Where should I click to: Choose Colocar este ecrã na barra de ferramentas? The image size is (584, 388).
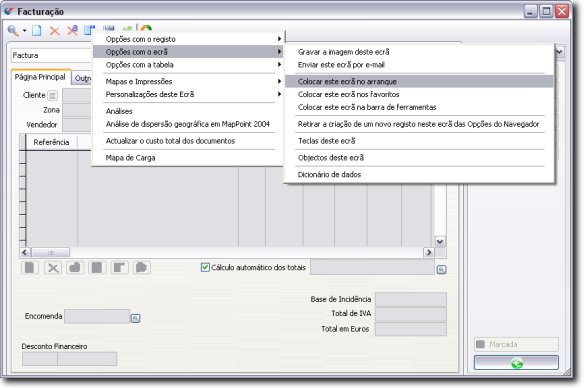click(419, 107)
